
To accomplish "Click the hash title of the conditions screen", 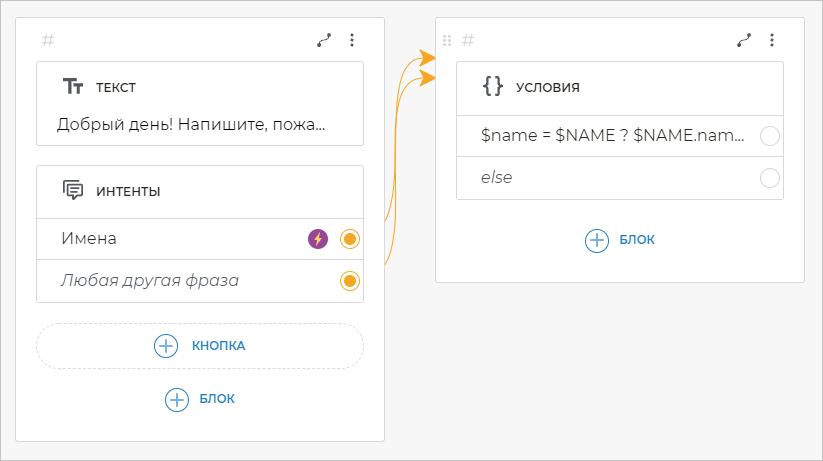I will (468, 40).
